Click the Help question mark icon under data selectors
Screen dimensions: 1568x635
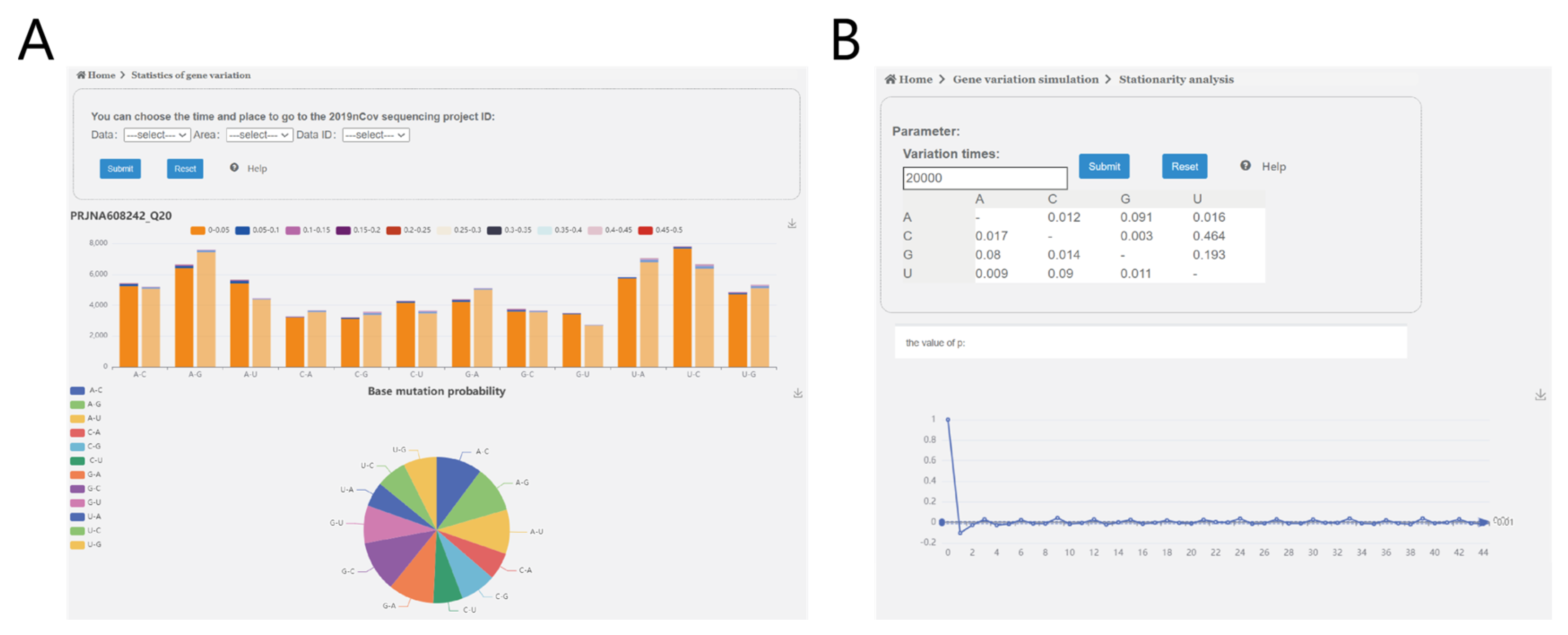[234, 167]
